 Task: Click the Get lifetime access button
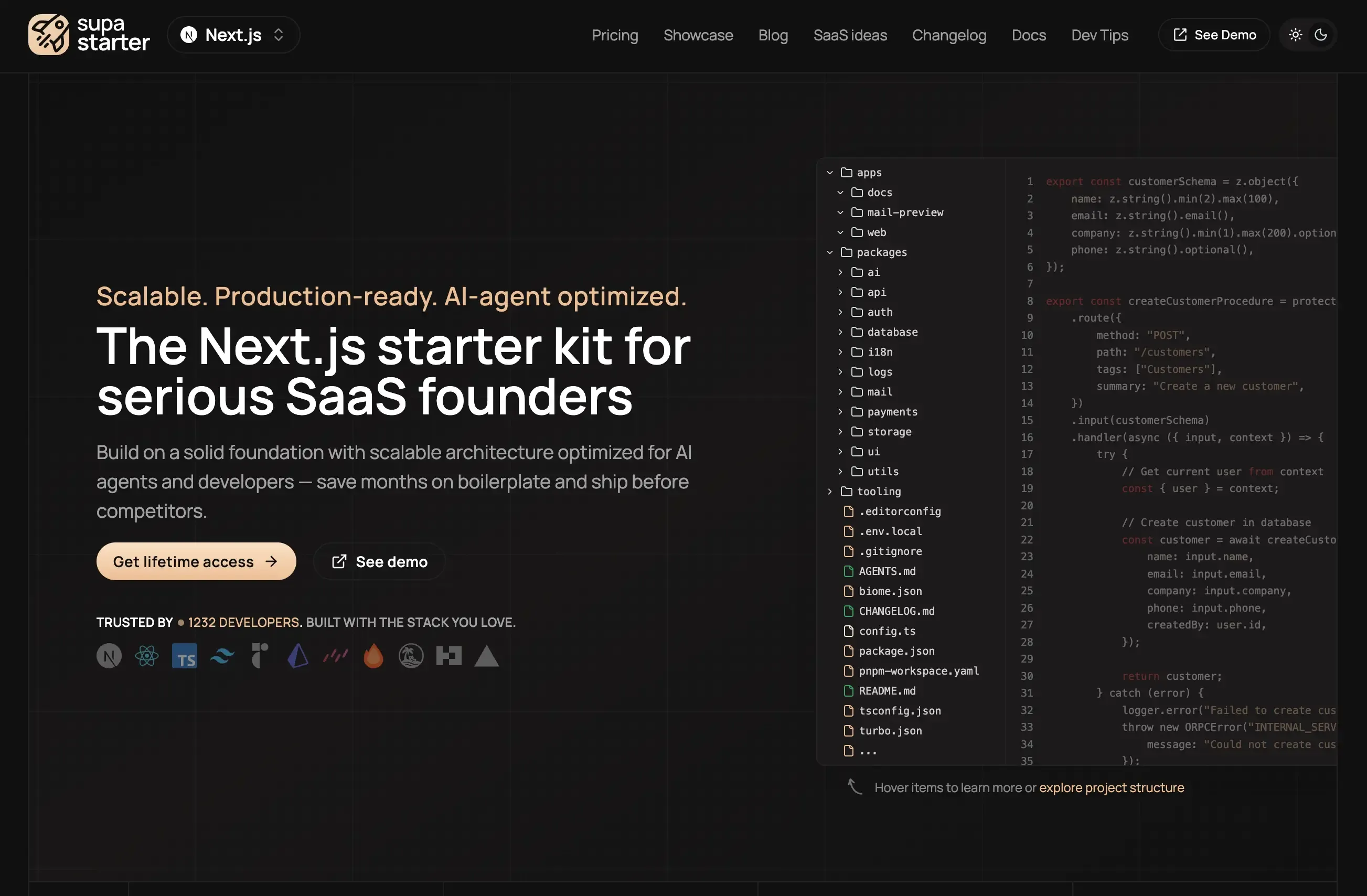[196, 561]
